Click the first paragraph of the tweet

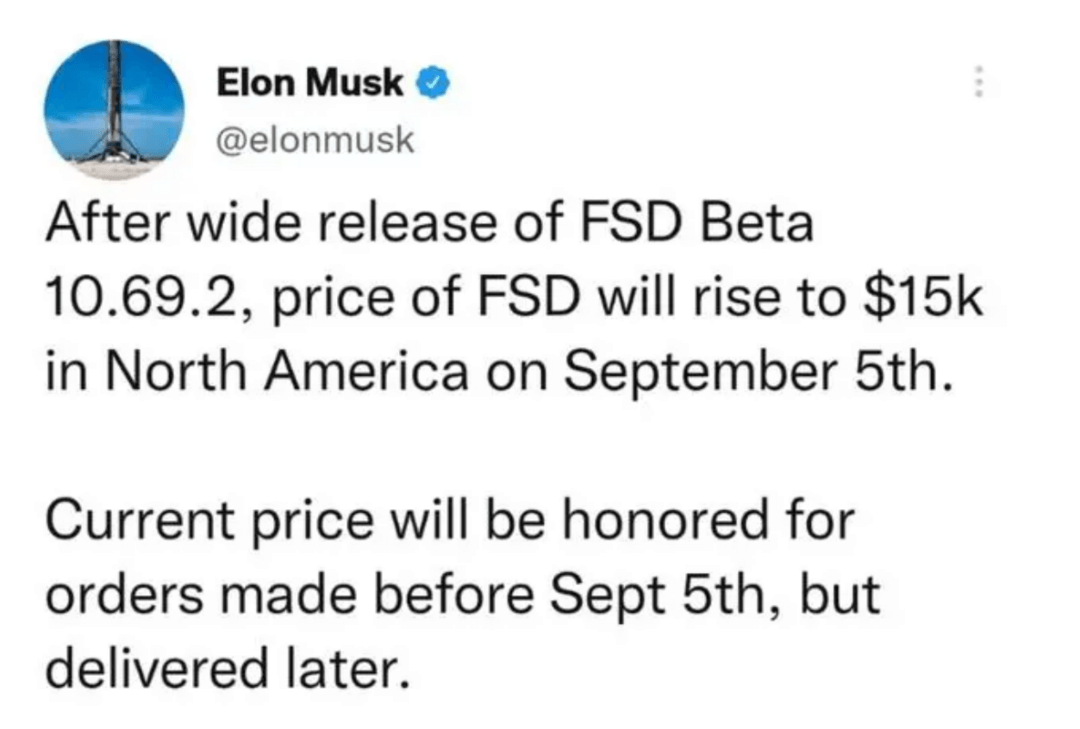(x=514, y=298)
